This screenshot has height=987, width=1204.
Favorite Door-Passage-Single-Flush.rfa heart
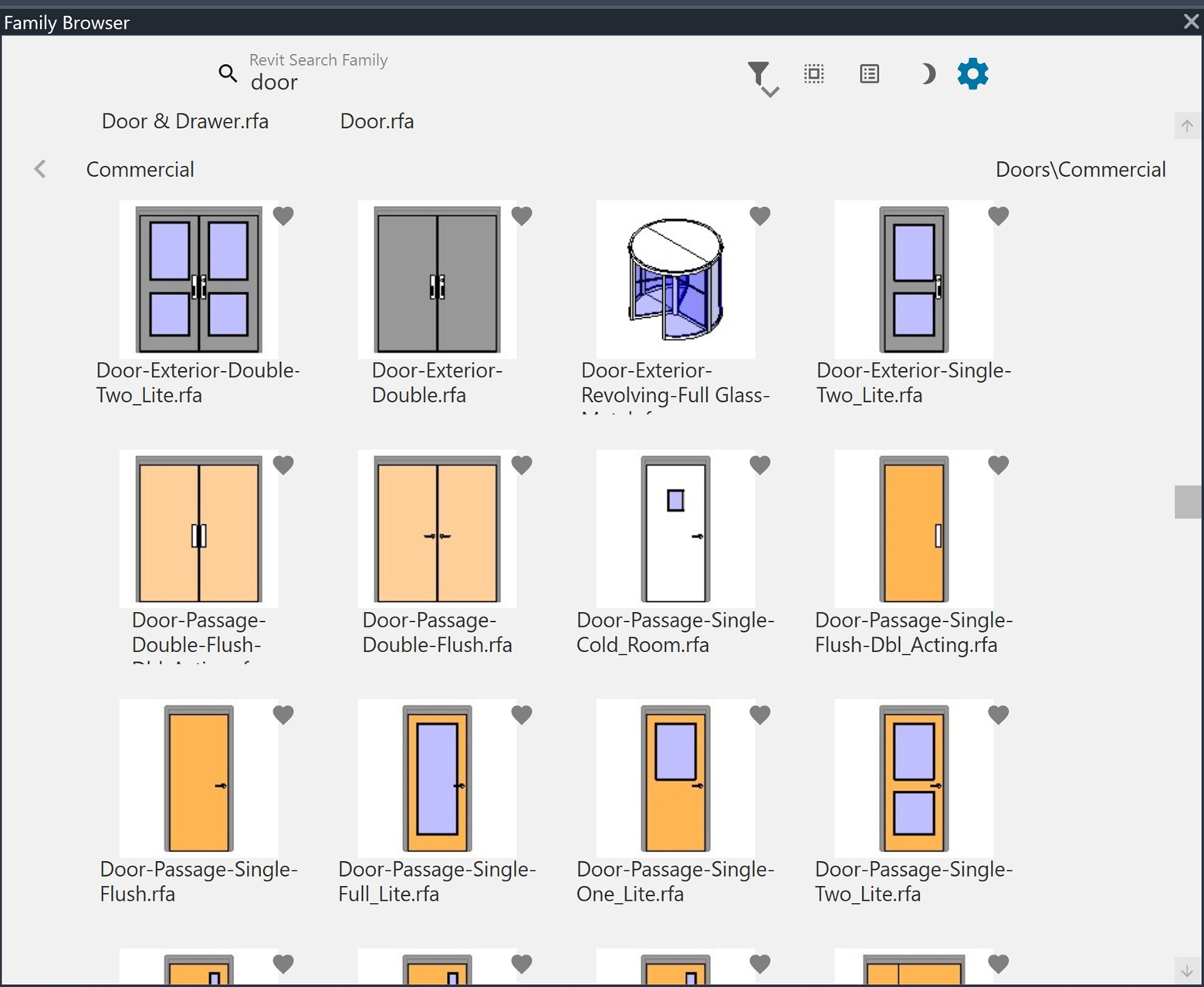(x=283, y=715)
